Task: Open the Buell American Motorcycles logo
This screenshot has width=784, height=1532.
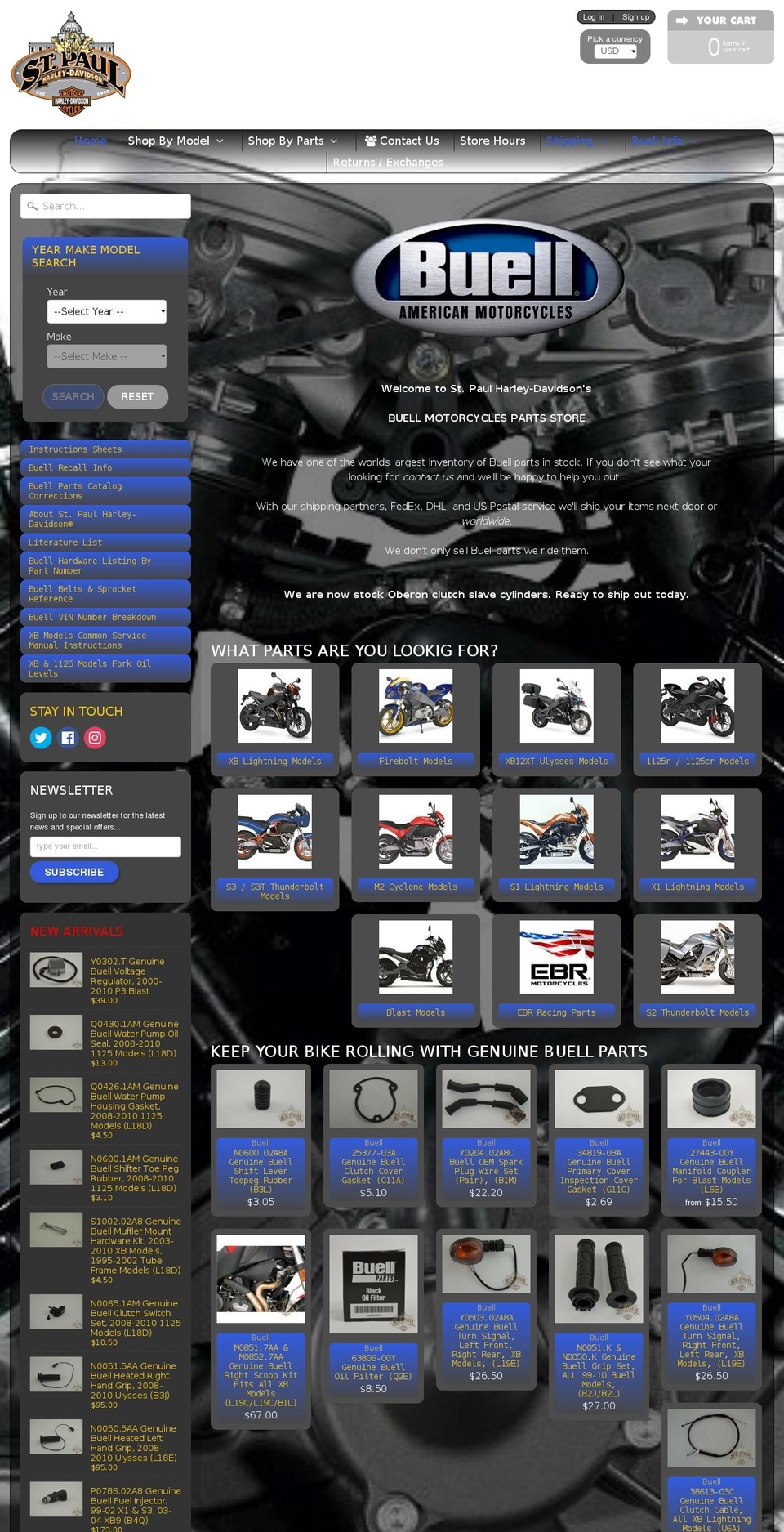Action: (x=487, y=279)
